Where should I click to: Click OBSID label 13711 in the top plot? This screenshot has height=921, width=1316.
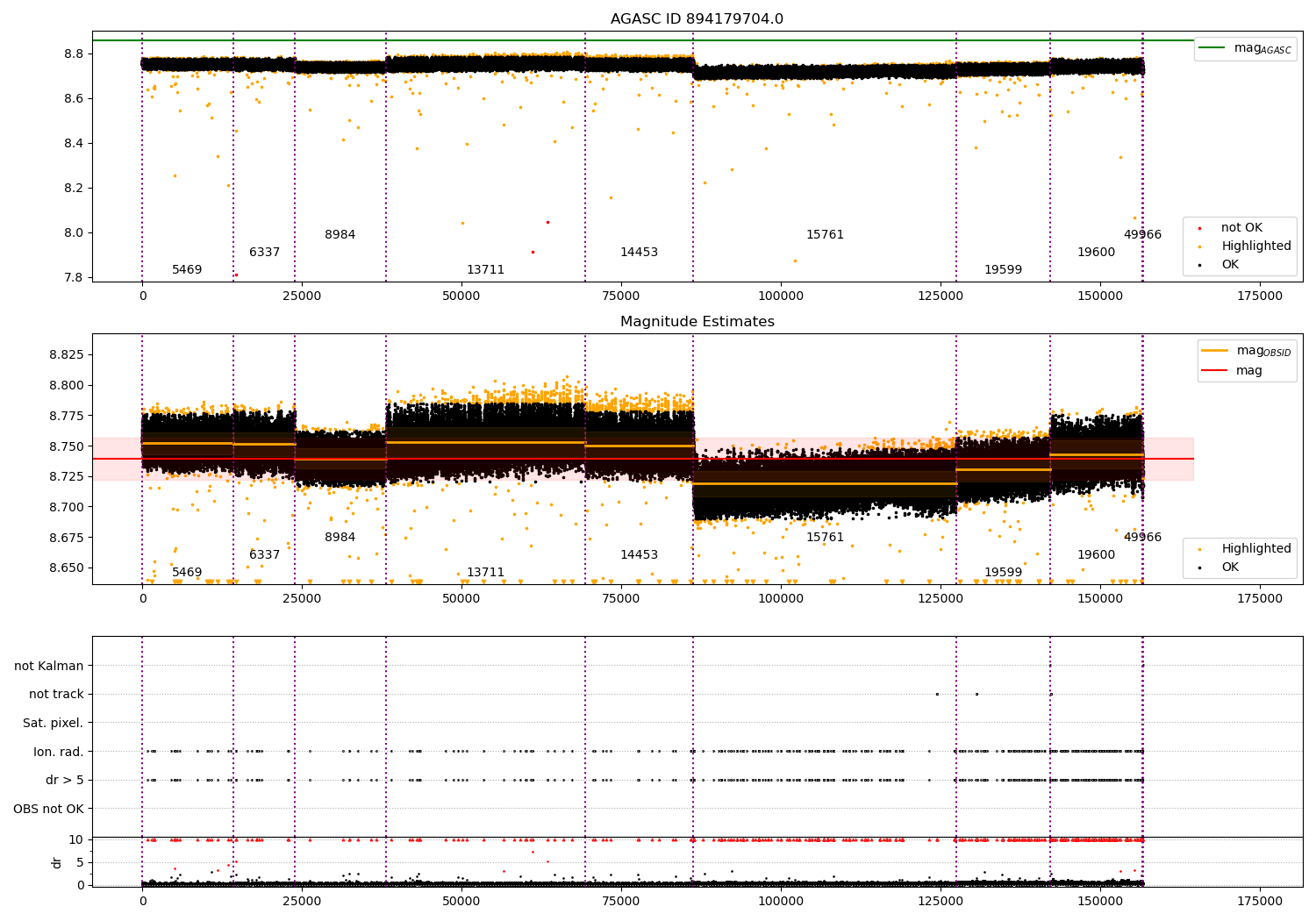[x=485, y=270]
